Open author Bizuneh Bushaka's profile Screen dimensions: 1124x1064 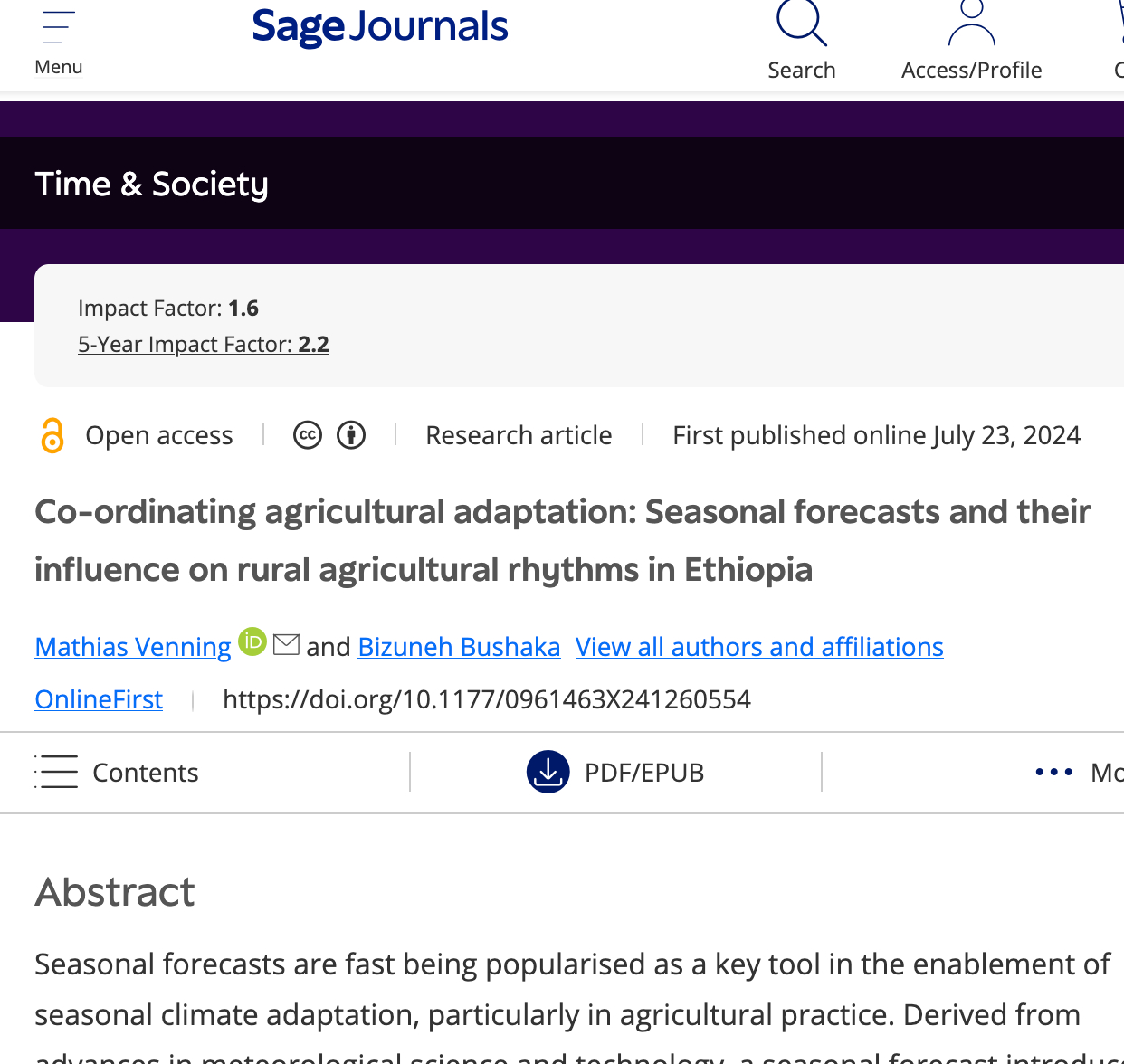459,647
